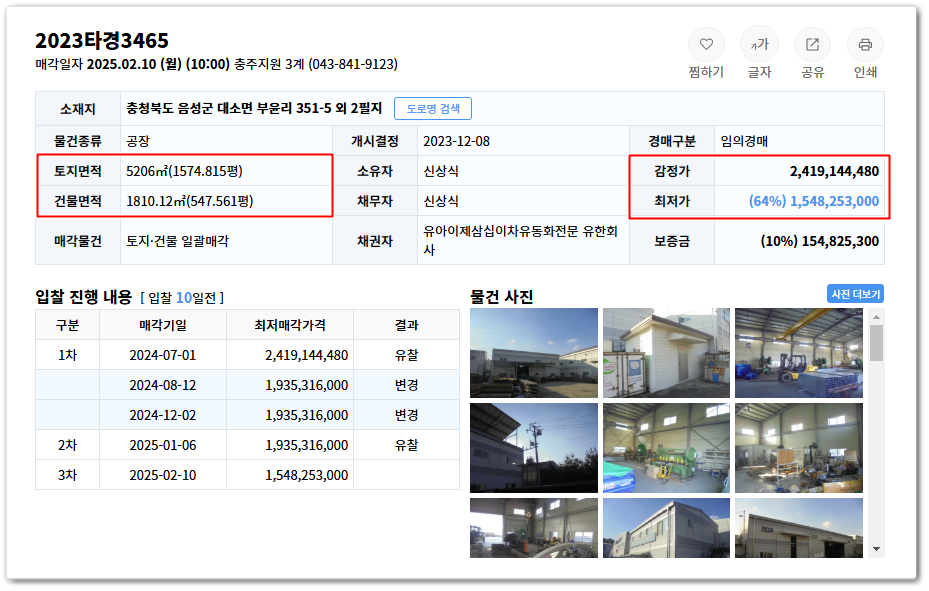Open the bottom-left warehouse interior photo
929x591 pixels.
click(534, 528)
